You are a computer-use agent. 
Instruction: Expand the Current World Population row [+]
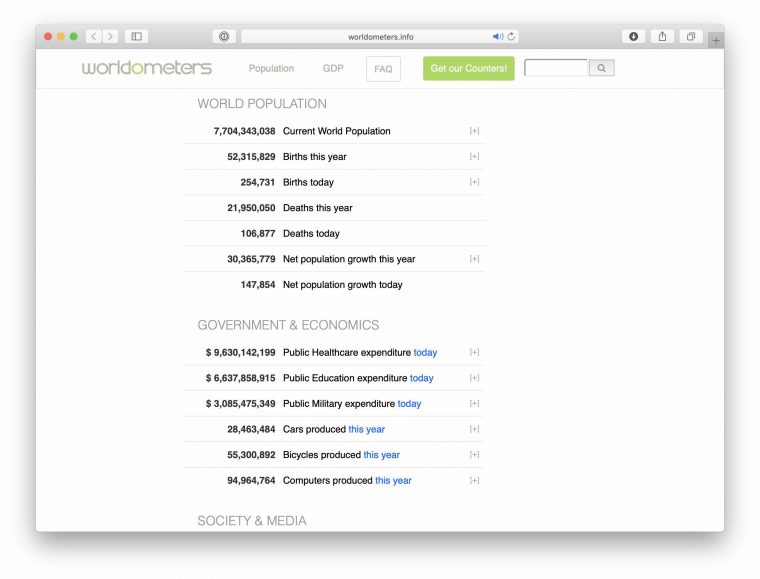474,131
